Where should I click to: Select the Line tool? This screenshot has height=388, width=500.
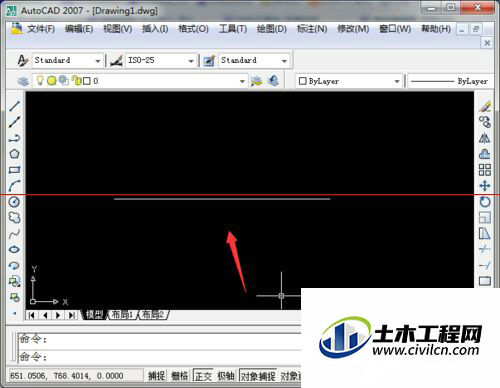click(x=14, y=106)
